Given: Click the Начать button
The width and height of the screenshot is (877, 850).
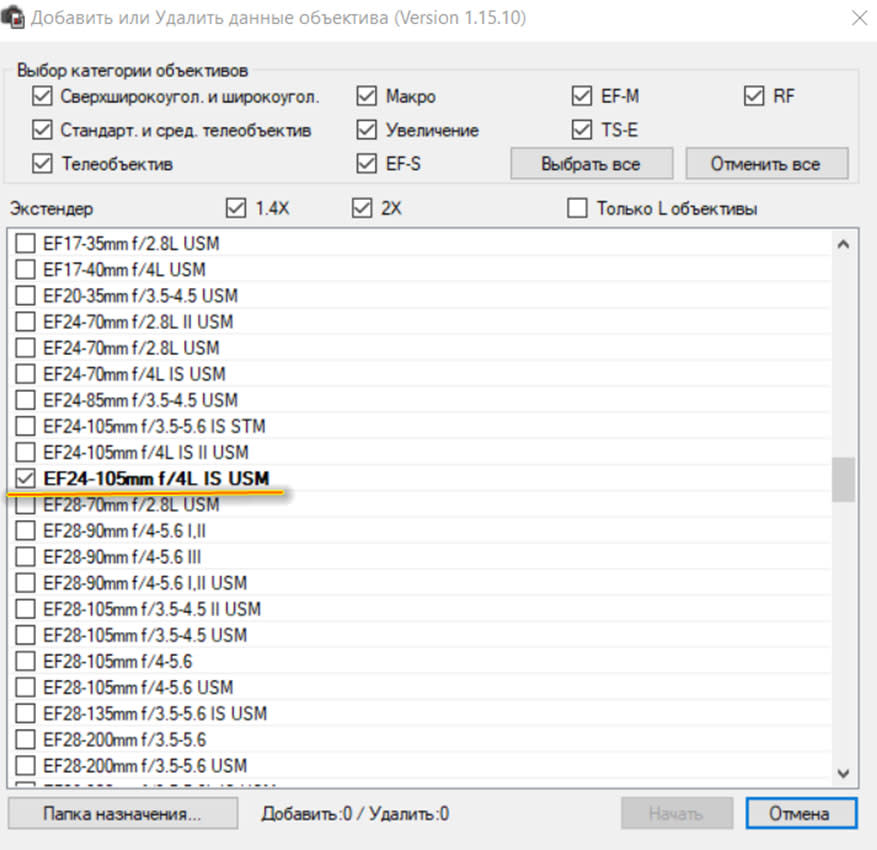Looking at the screenshot, I should click(677, 813).
